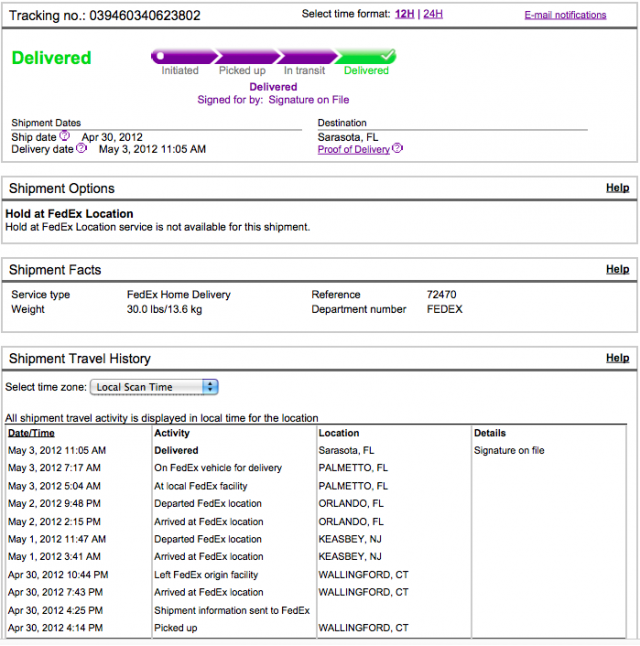The image size is (640, 646).
Task: Click 'May 2, 2012 9:48 PM' row
Action: (x=54, y=503)
